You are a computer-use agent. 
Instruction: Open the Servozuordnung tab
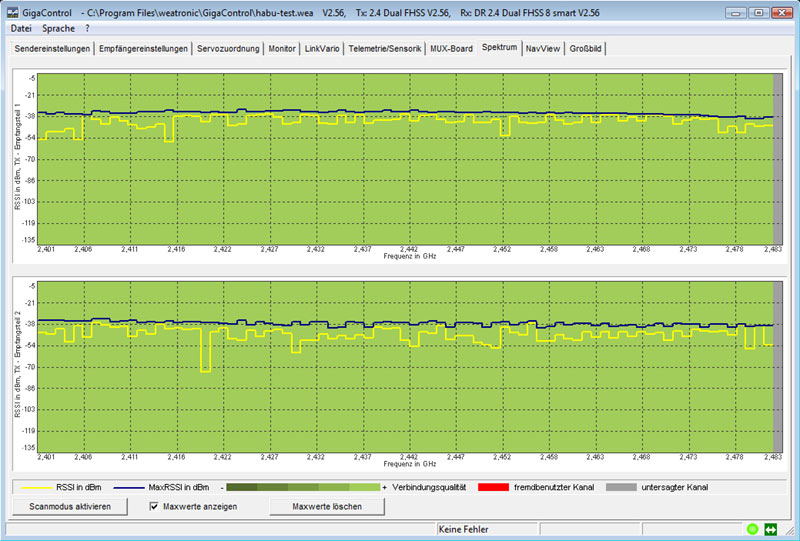[228, 48]
